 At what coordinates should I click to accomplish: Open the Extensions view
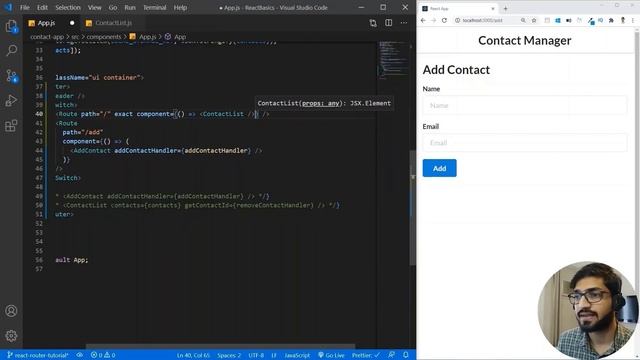[x=11, y=125]
